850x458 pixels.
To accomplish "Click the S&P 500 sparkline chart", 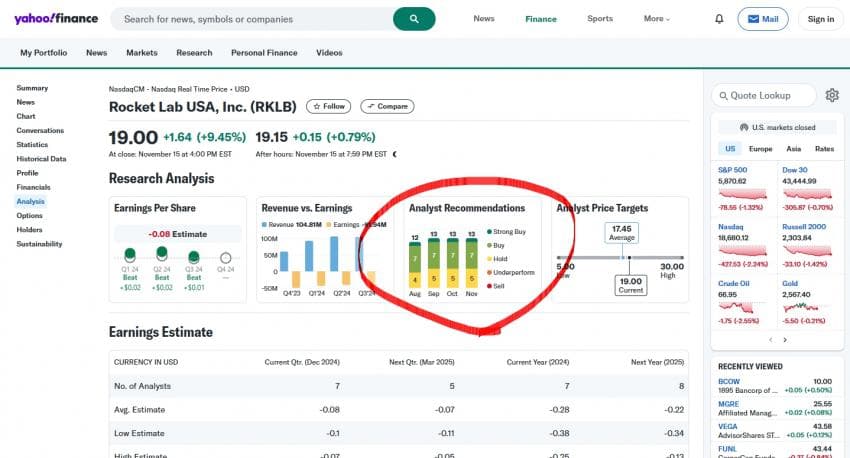I will [x=742, y=194].
